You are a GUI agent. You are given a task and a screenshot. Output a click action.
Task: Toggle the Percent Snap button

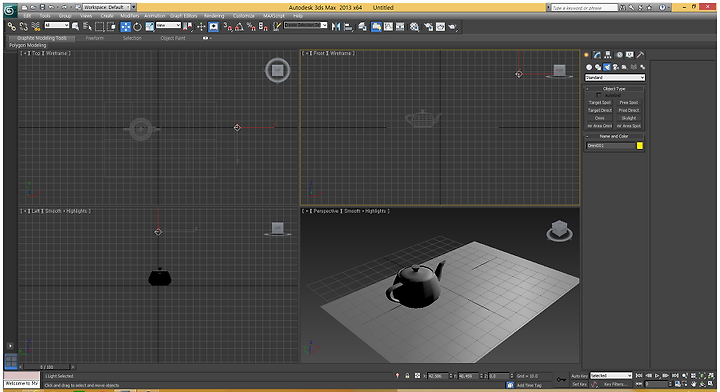(x=251, y=27)
